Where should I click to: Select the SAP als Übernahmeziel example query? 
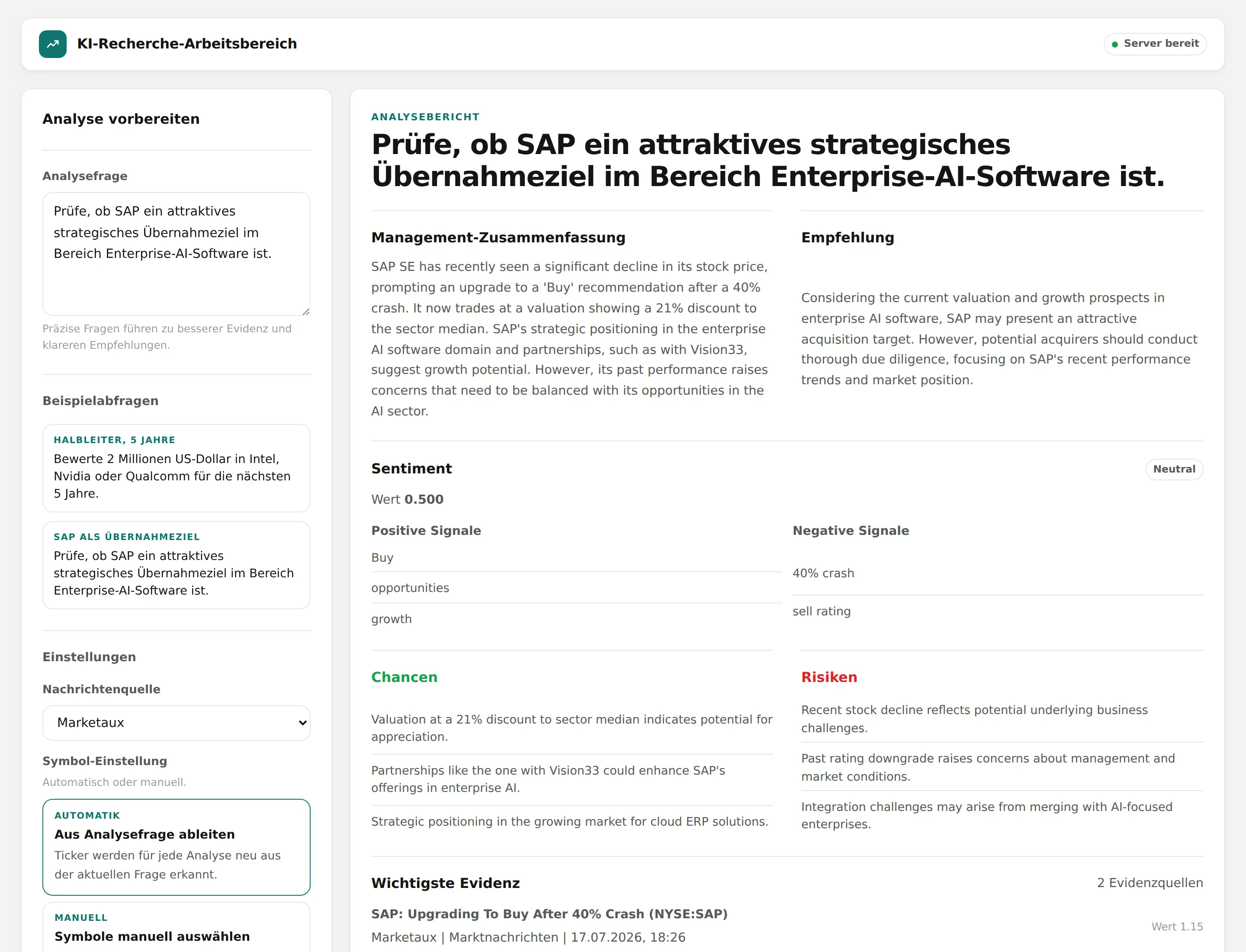coord(176,565)
